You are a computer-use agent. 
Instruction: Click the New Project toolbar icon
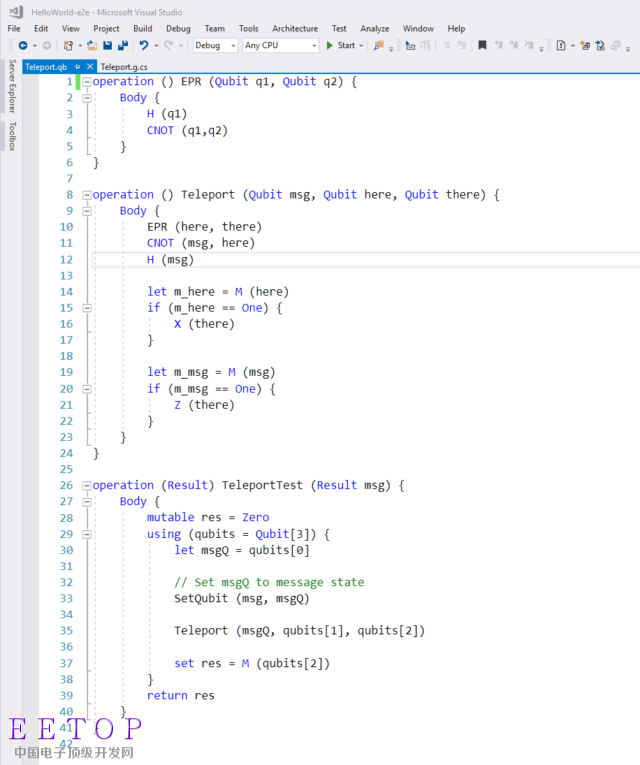(x=68, y=45)
